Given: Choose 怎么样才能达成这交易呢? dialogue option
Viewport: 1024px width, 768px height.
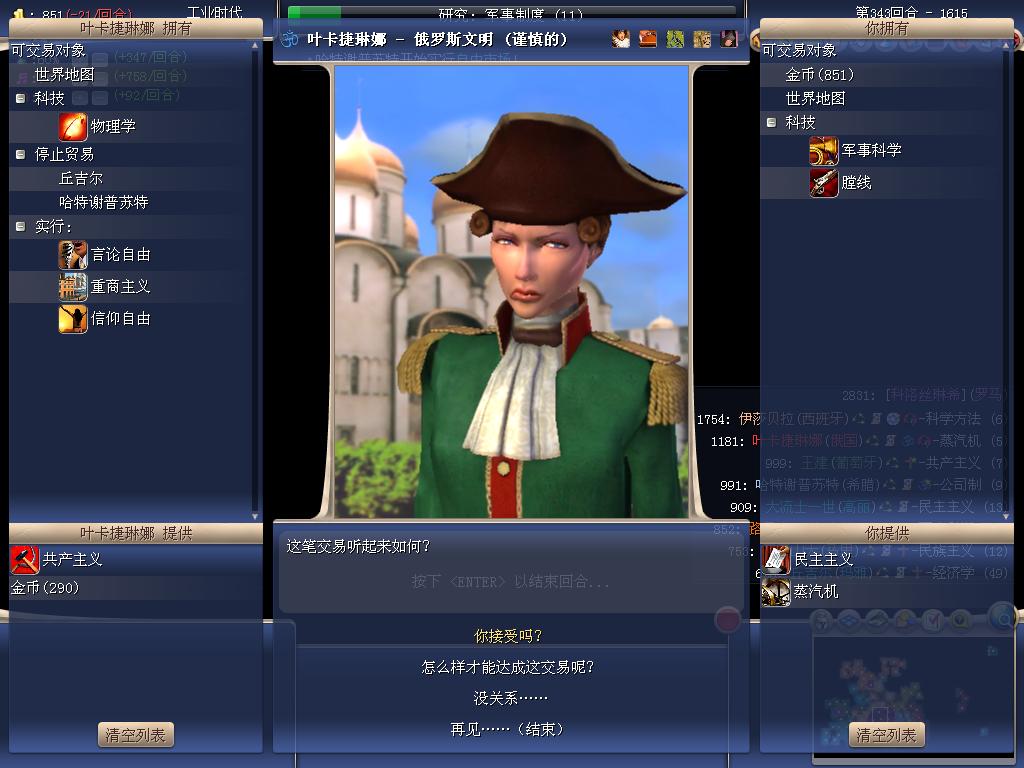Looking at the screenshot, I should (507, 667).
